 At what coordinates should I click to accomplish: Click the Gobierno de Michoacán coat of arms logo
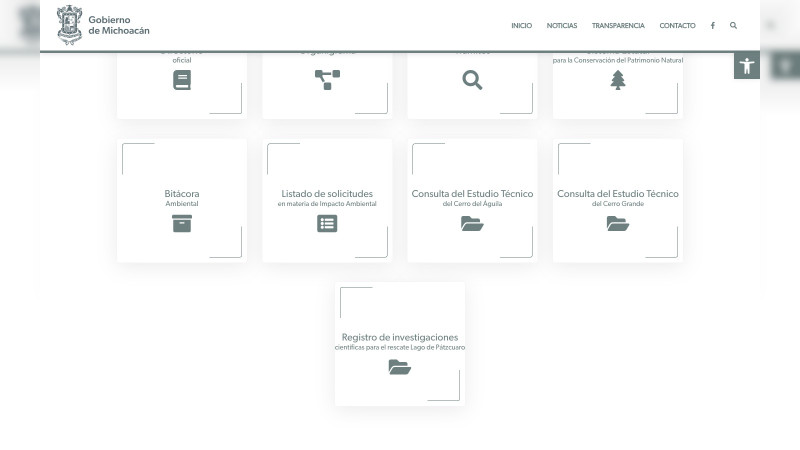pos(69,25)
